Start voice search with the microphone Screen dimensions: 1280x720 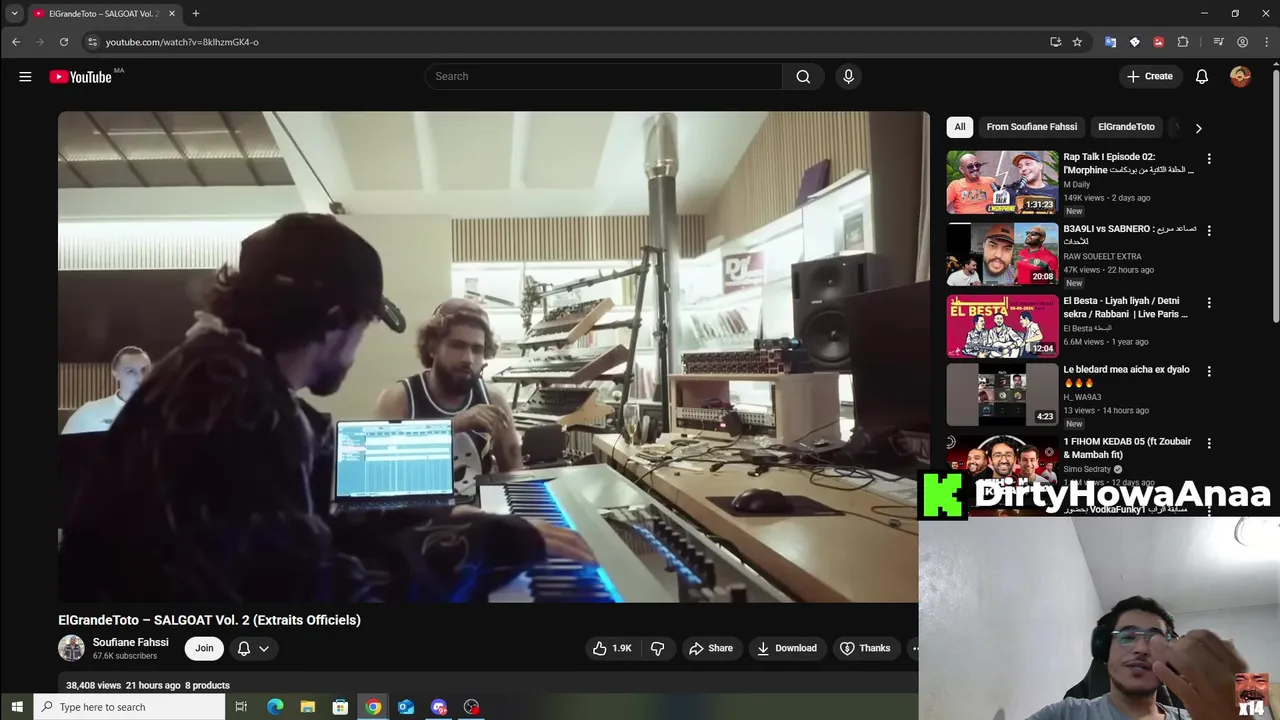[x=848, y=77]
